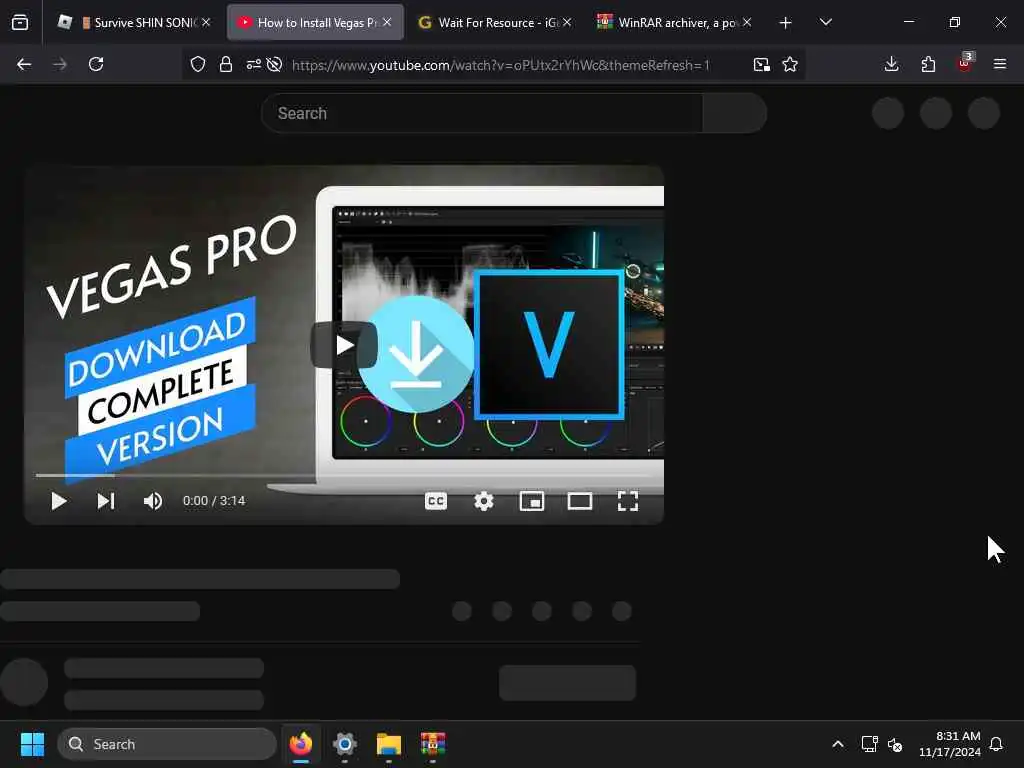Click the translate page icon in address bar

[x=761, y=64]
